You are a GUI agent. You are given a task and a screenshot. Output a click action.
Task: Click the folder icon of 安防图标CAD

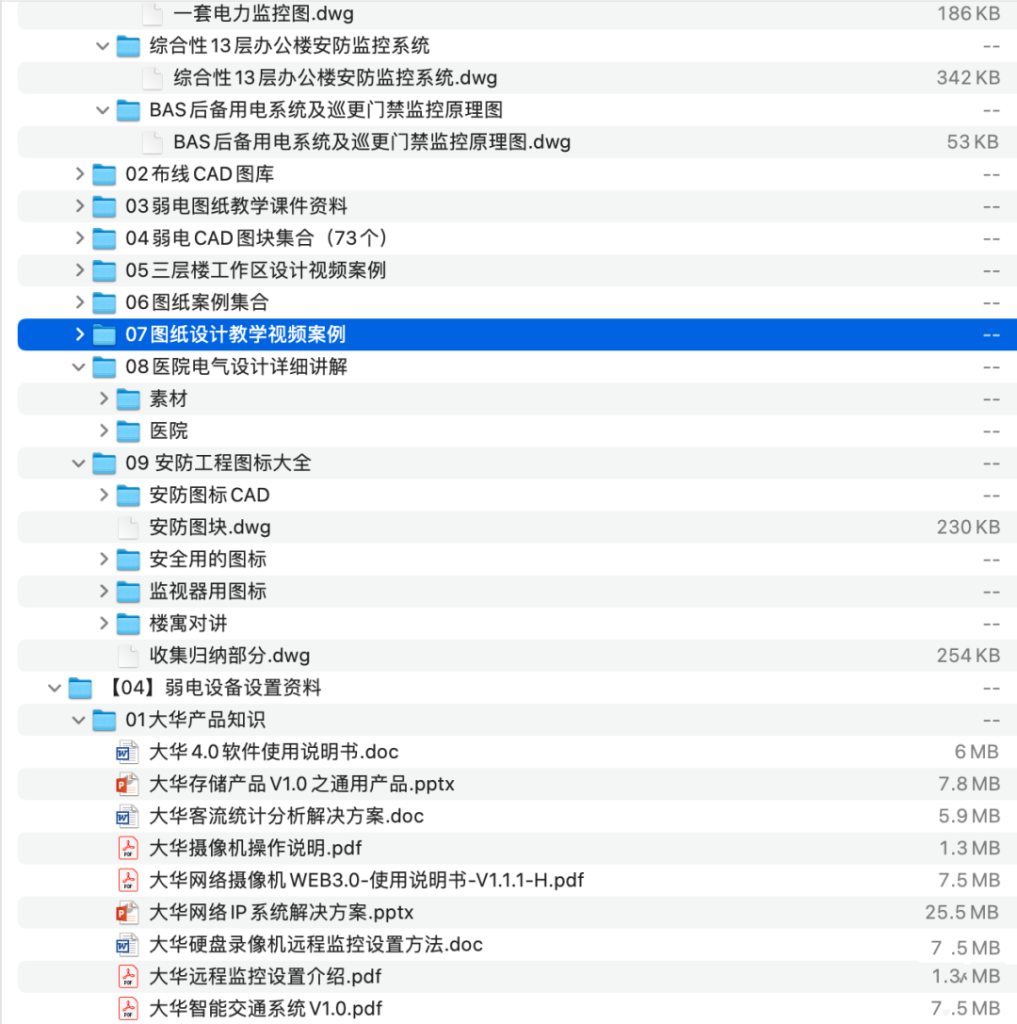tap(127, 495)
